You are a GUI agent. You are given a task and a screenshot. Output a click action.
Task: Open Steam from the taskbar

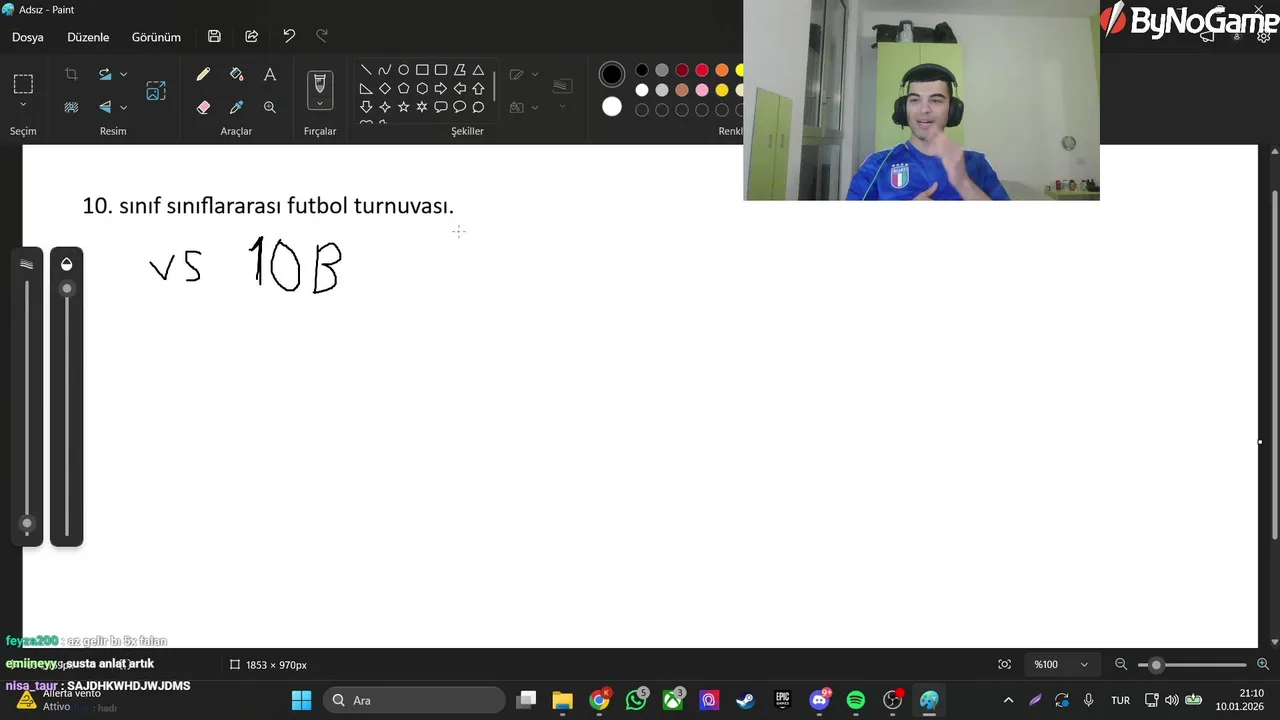(x=745, y=700)
